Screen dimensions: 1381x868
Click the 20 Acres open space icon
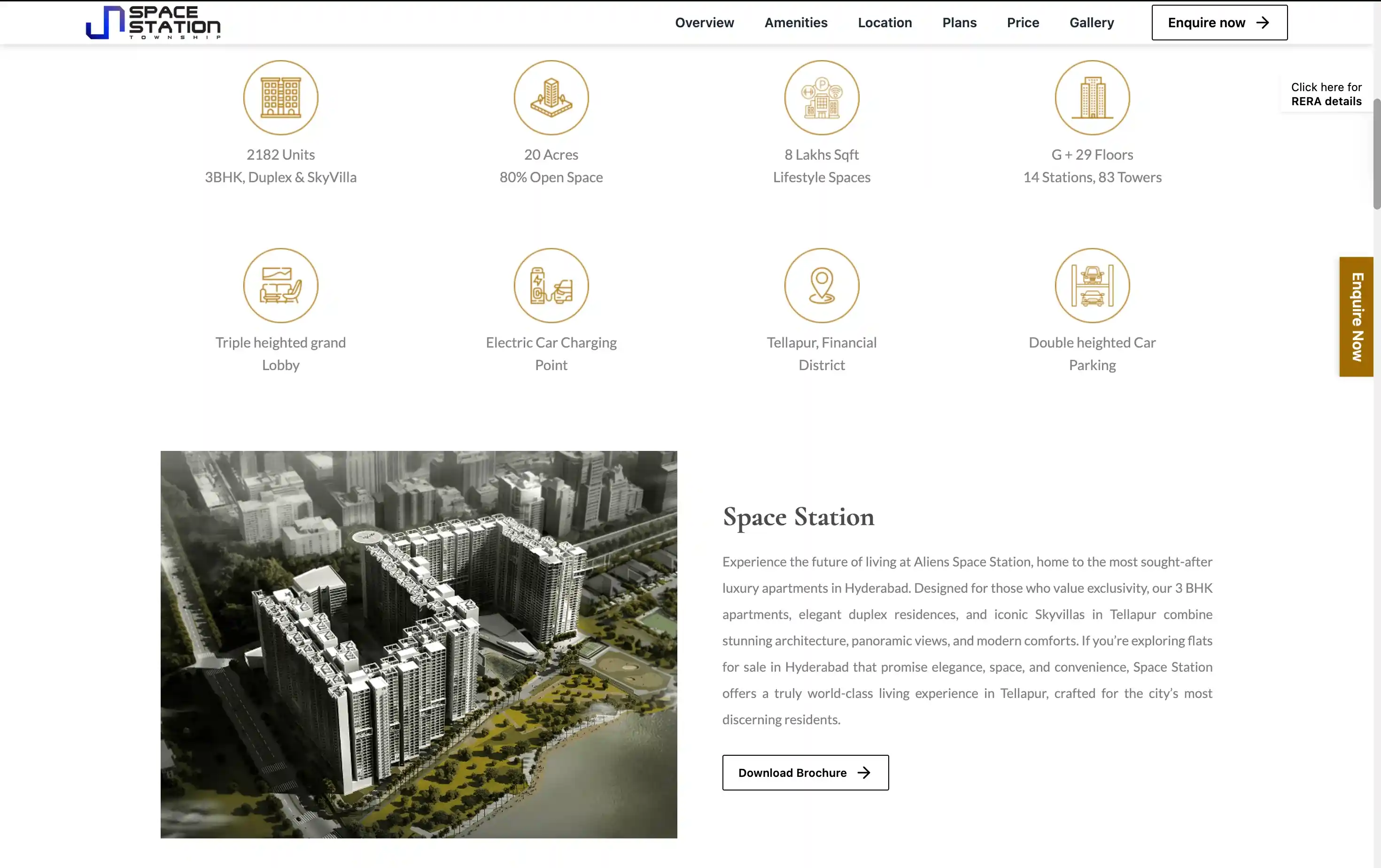[551, 98]
